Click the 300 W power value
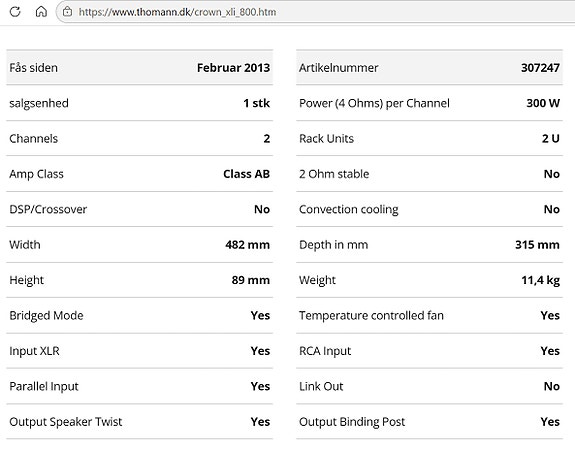This screenshot has height=450, width=575. pos(543,103)
